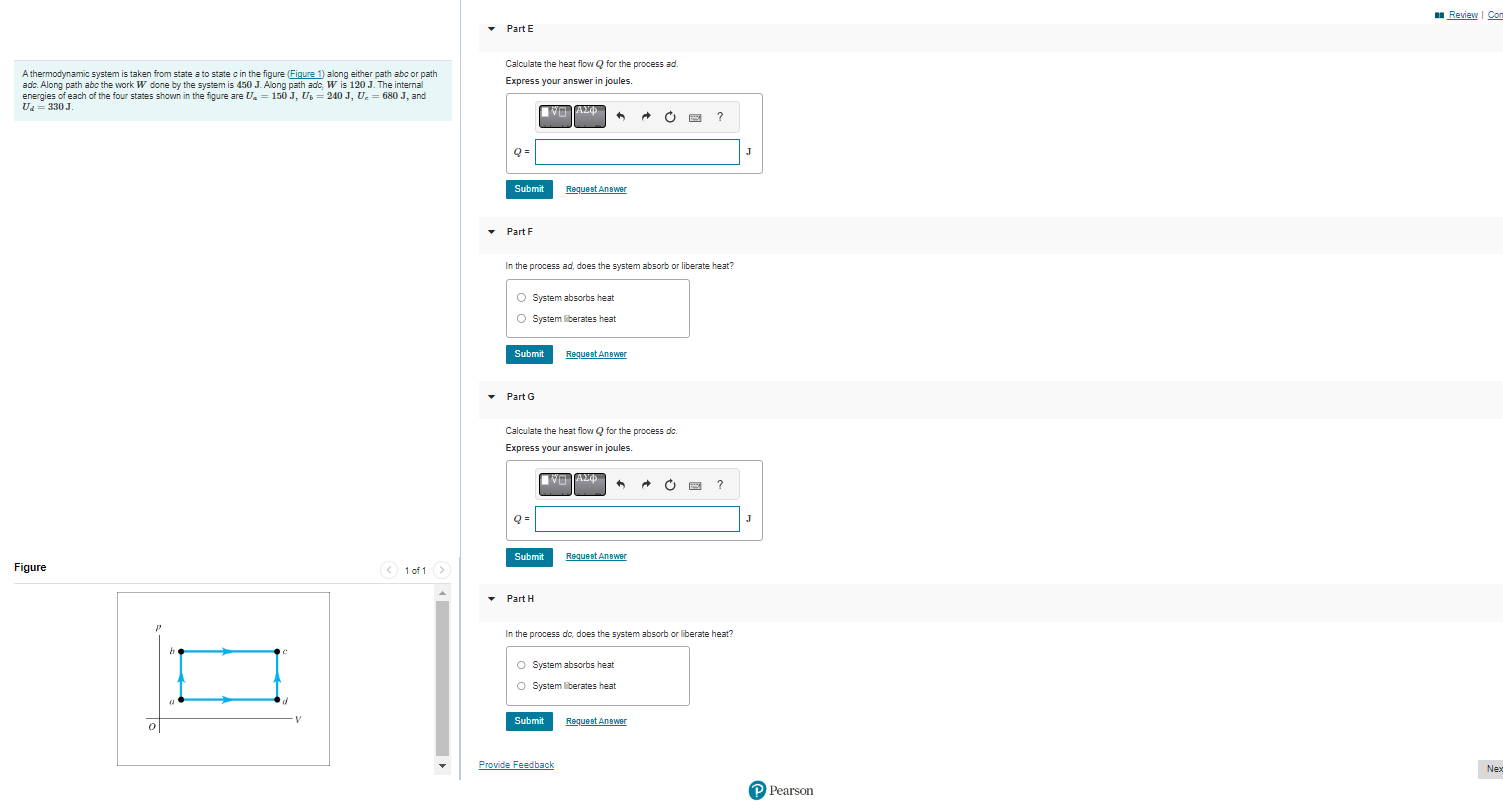The height and width of the screenshot is (808, 1503).
Task: Submit the Part E answer
Action: coord(529,189)
